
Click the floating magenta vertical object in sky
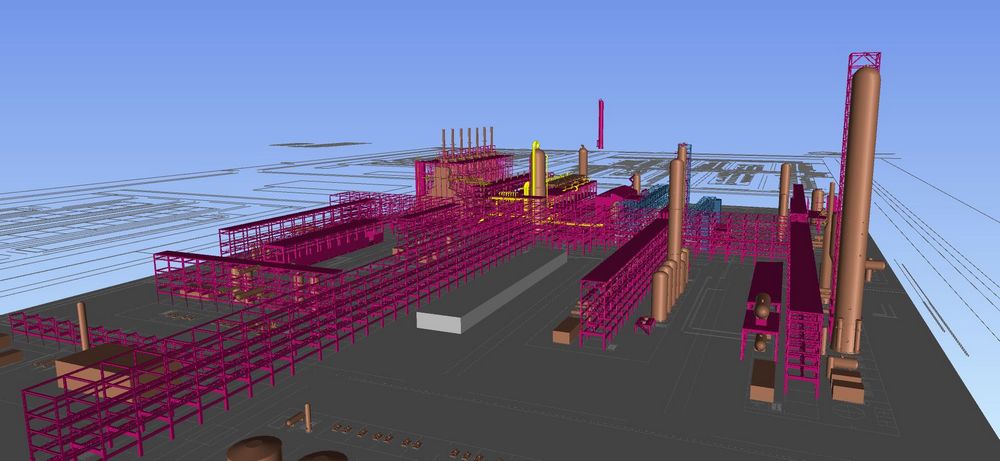600,123
